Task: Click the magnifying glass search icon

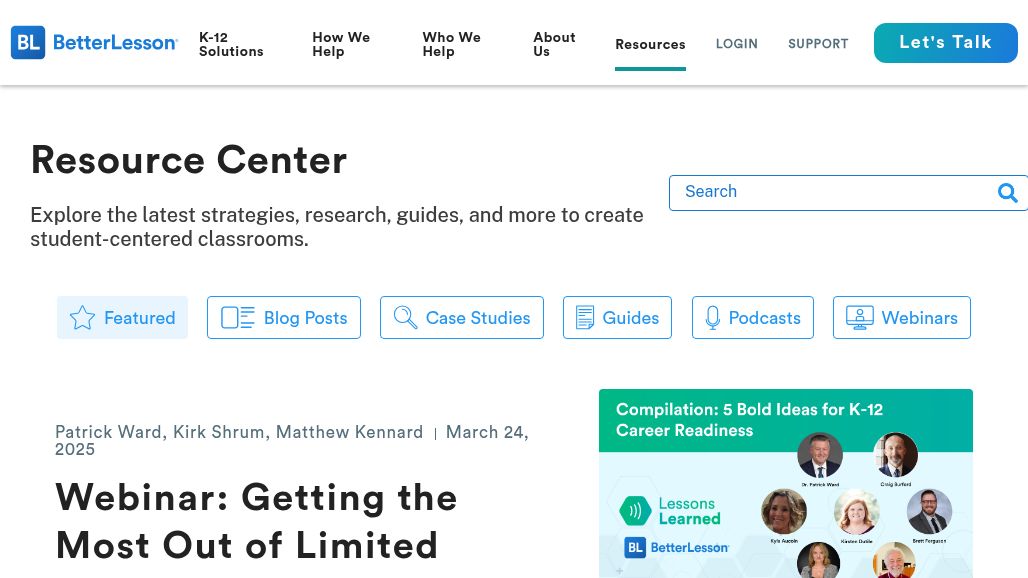Action: (x=1008, y=193)
